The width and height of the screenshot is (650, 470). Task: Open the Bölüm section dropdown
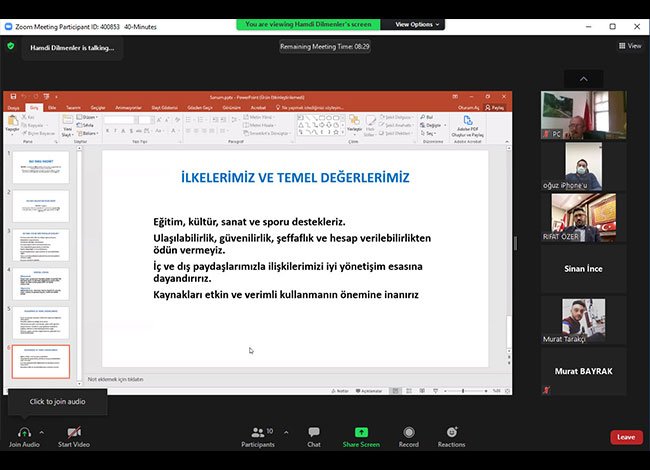87,133
